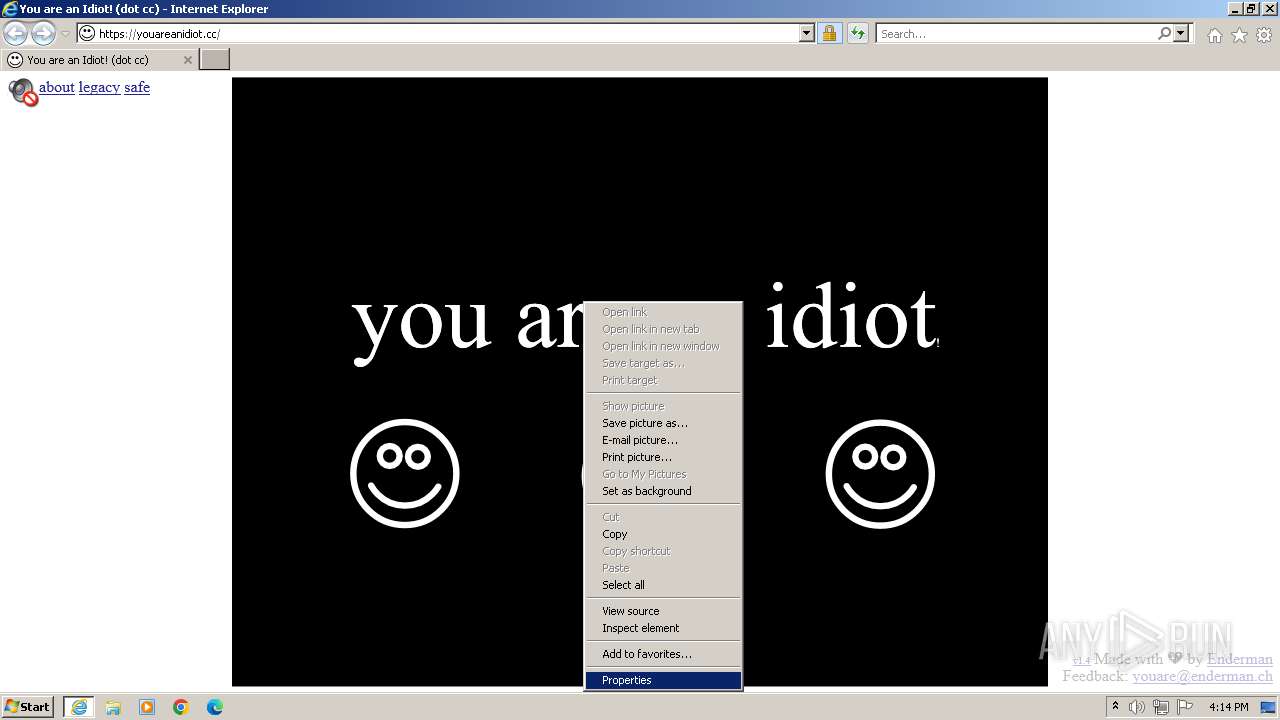1280x720 pixels.
Task: Click the Internet Explorer taskbar icon
Action: coord(79,707)
